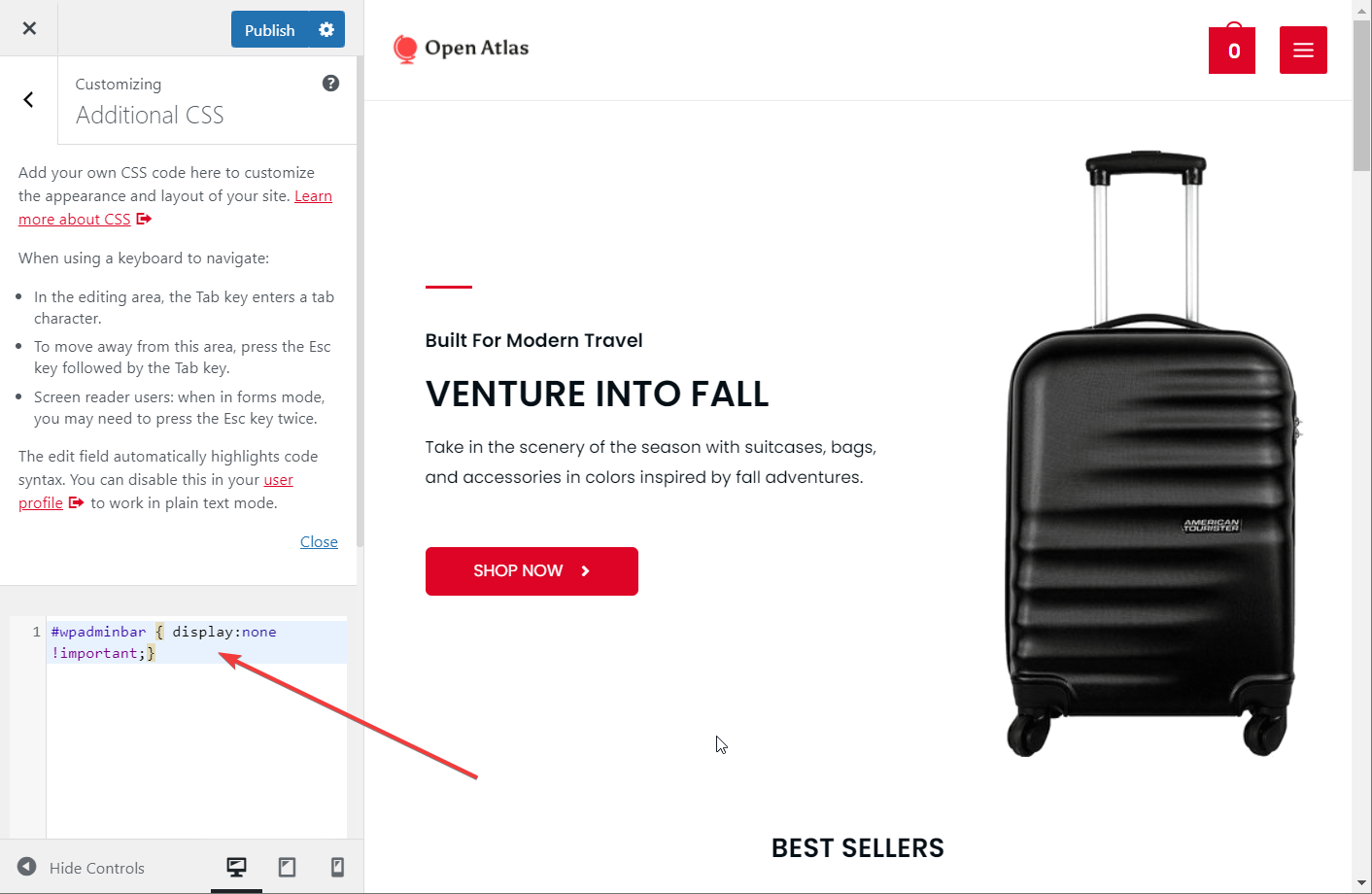Collapse the CSS help text via Close link
The height and width of the screenshot is (894, 1372).
point(319,541)
